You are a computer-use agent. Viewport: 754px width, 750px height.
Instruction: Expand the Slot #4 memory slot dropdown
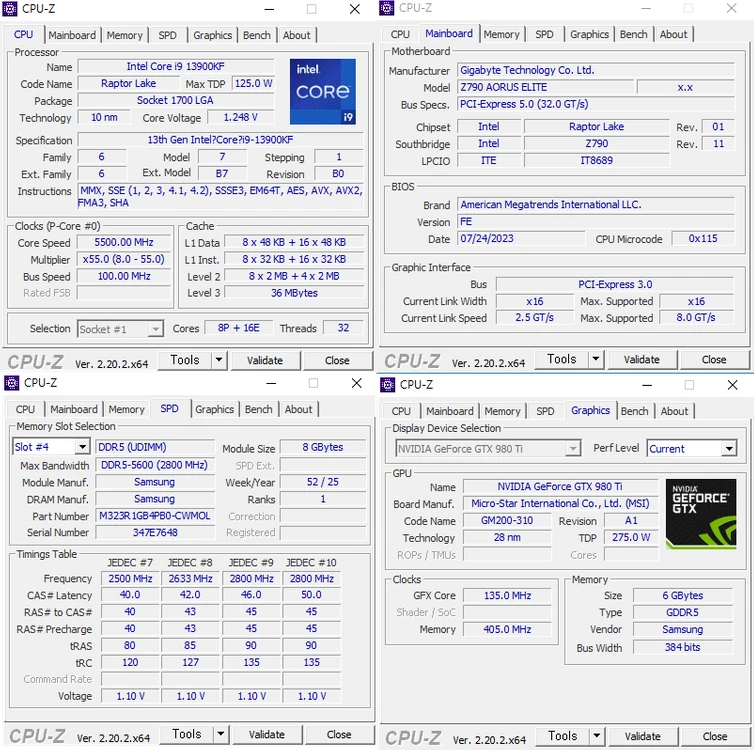(x=83, y=447)
